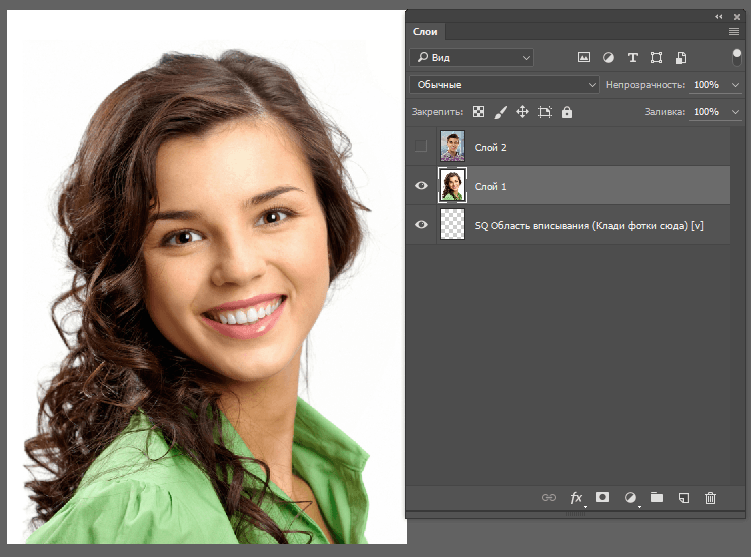The image size is (751, 557).
Task: Lock transparent pixels checkerboard icon
Action: (478, 112)
